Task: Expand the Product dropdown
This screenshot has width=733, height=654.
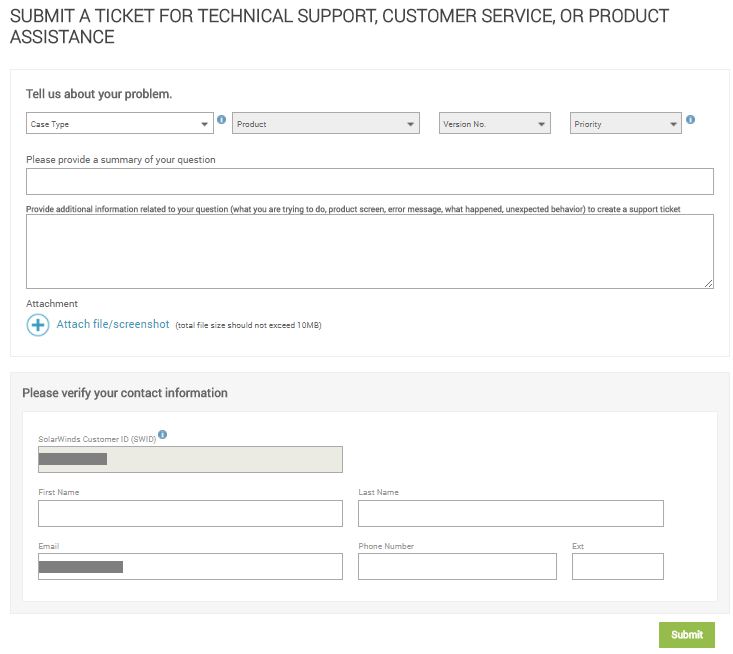Action: pyautogui.click(x=326, y=124)
